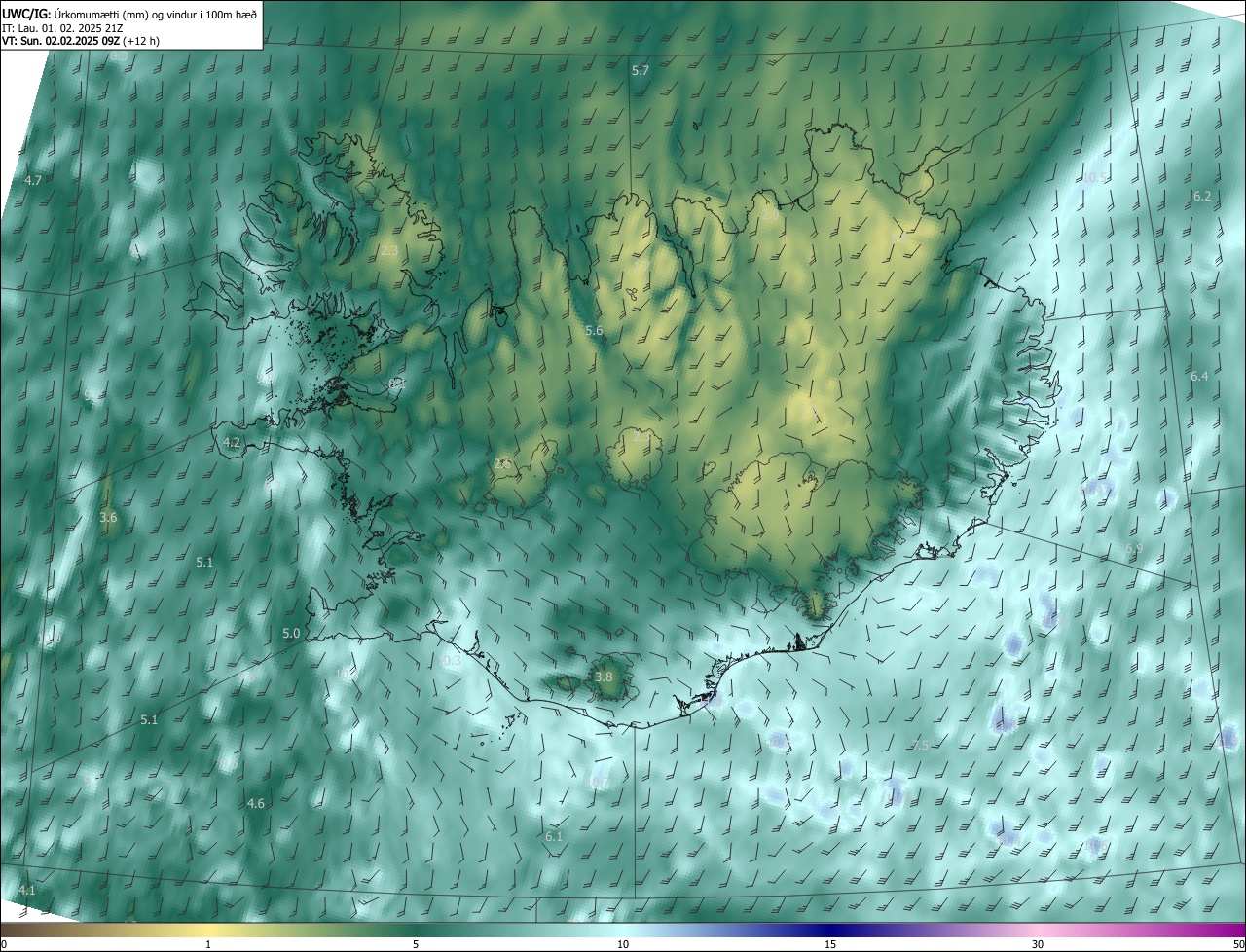Click the colour scale tick labelled 15
Viewport: 1246px width, 952px height.
pos(830,944)
